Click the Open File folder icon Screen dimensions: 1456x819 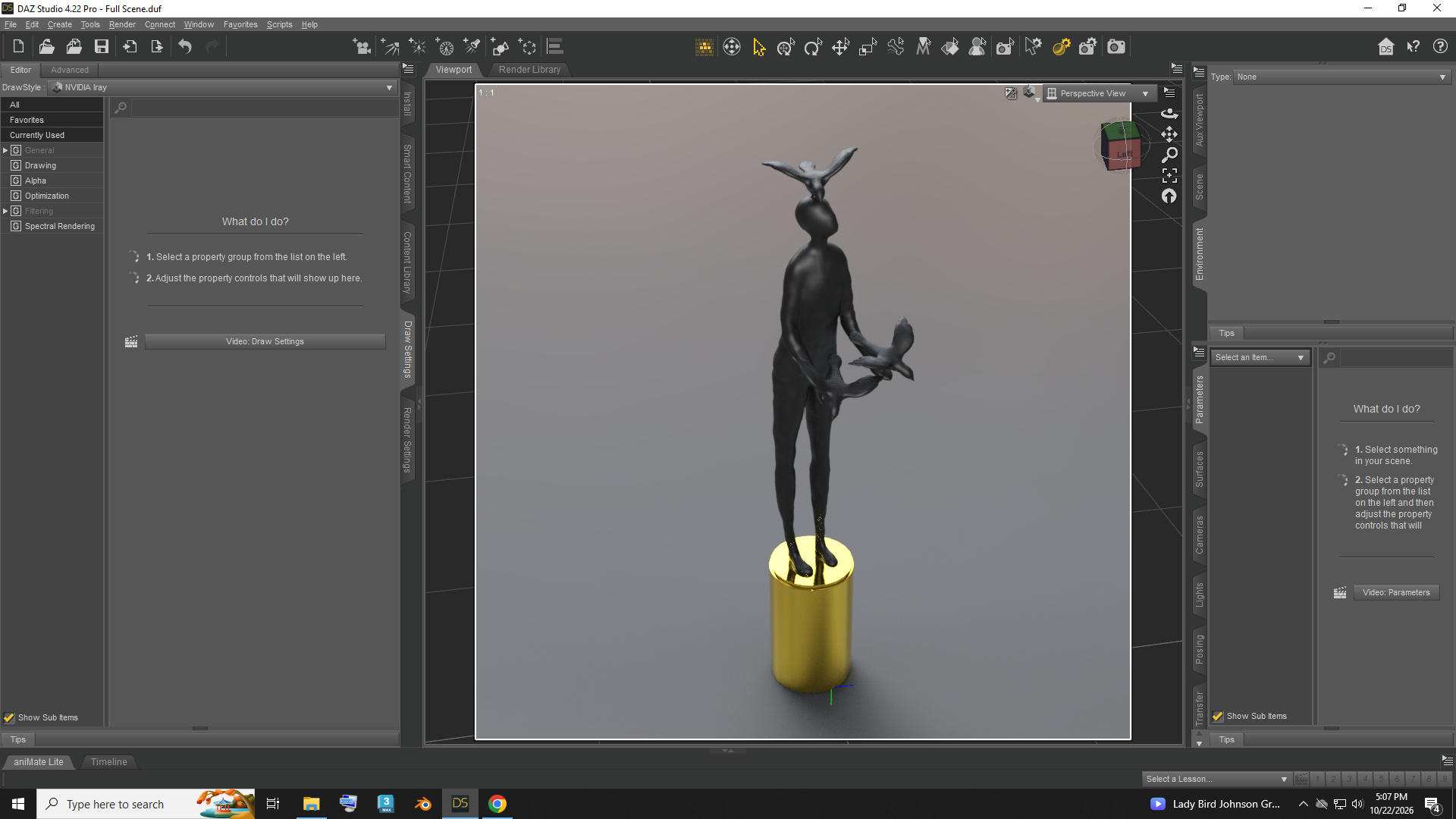tap(46, 47)
